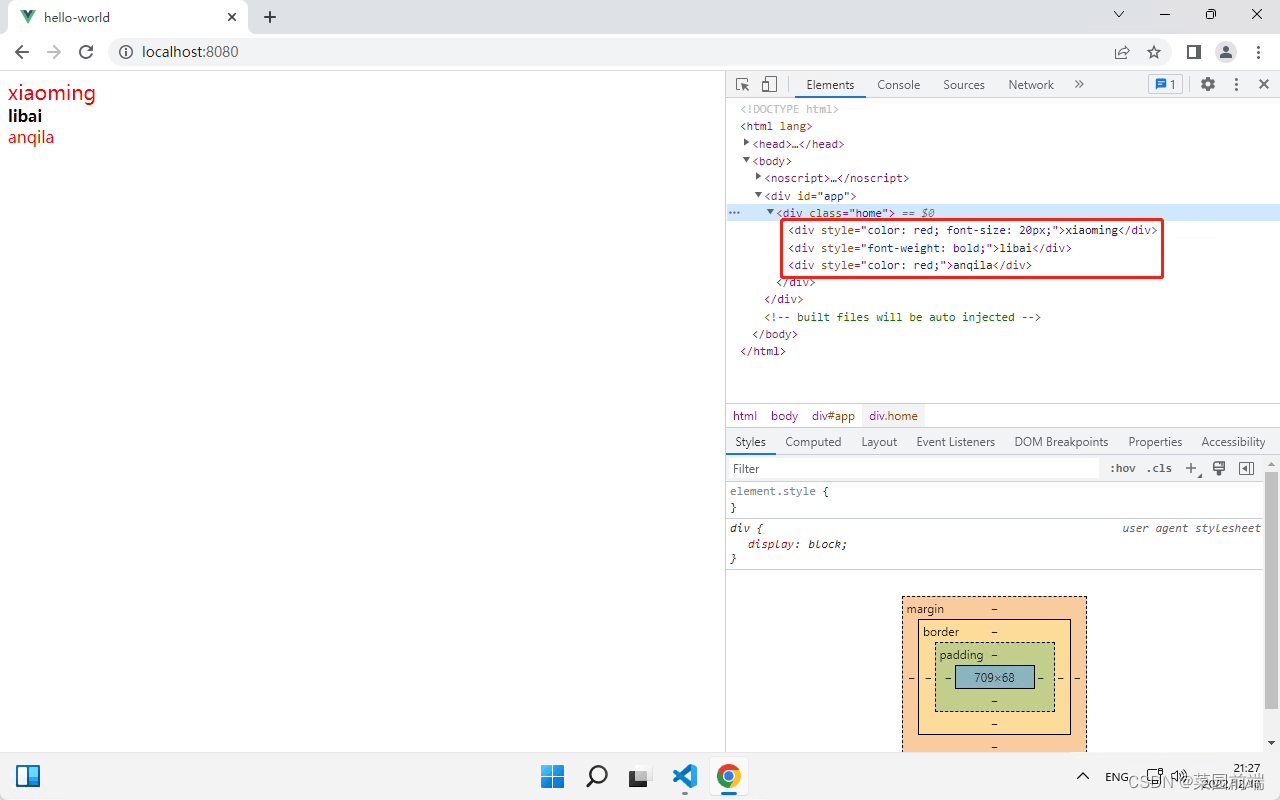Toggle the browser side panel icon
The height and width of the screenshot is (800, 1280).
tap(1194, 52)
